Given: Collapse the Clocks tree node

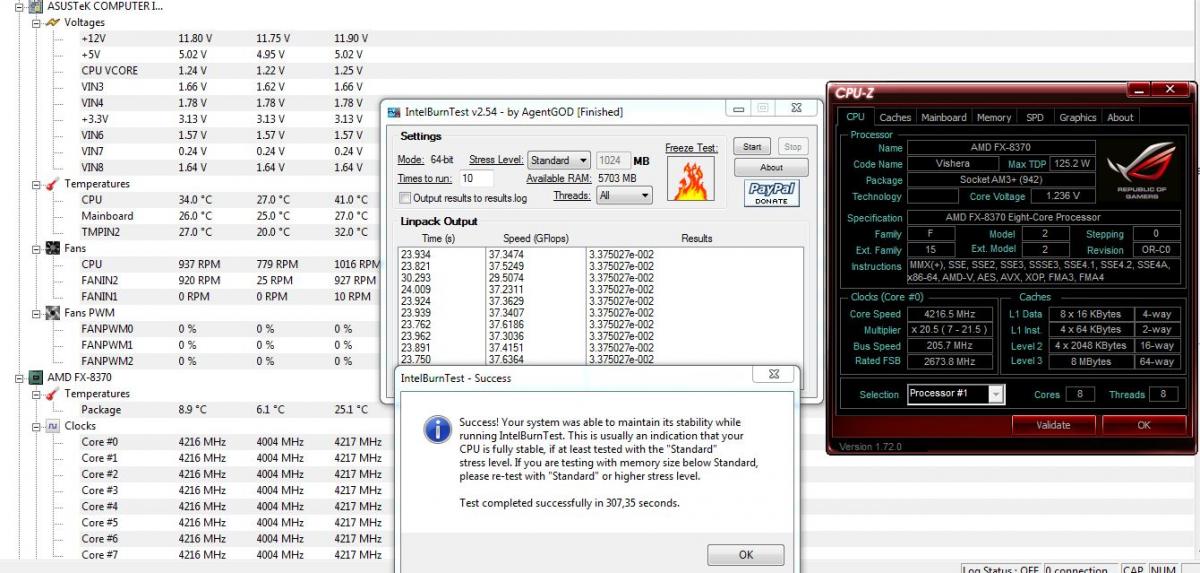Looking at the screenshot, I should (36, 425).
